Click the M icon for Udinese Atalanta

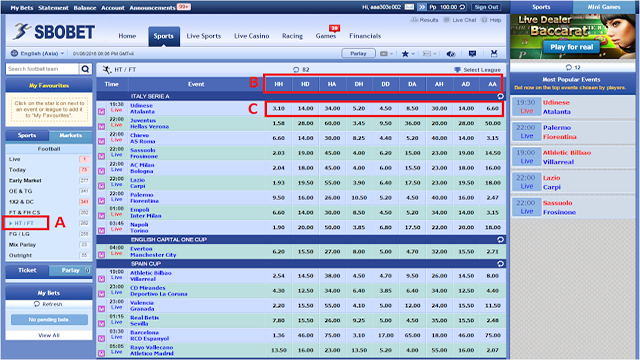click(101, 111)
